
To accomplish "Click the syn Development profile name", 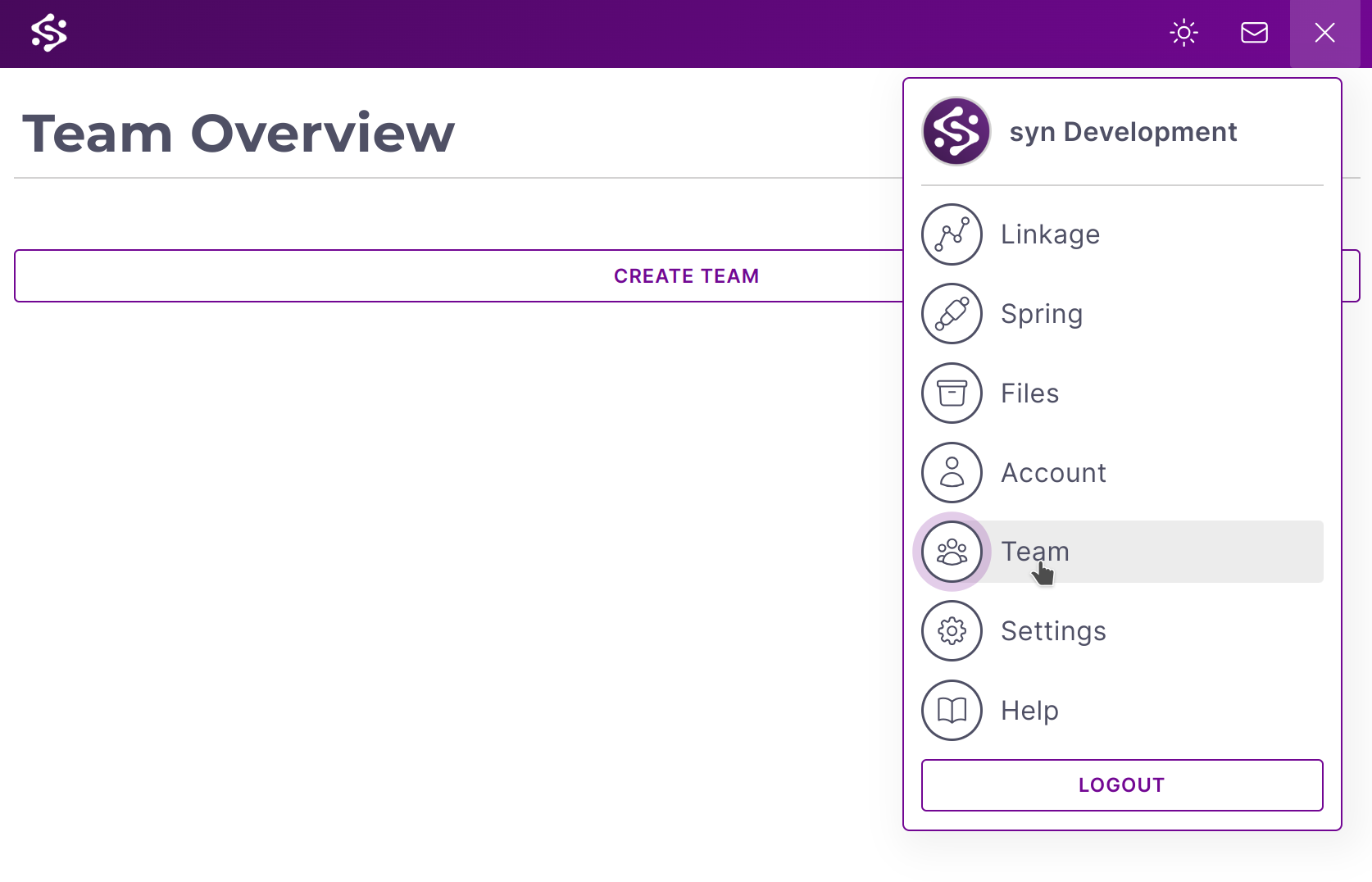I will [x=1123, y=132].
